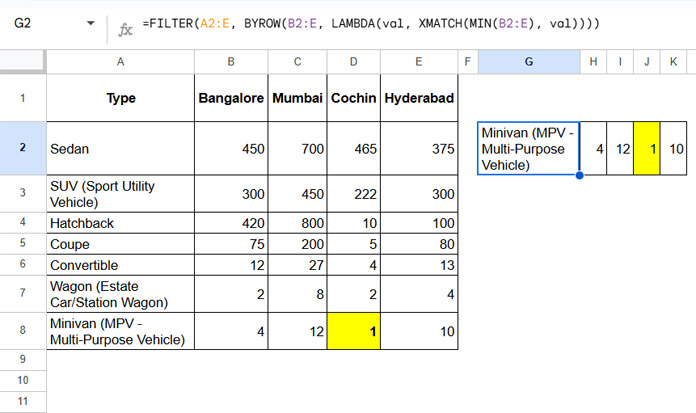Screen dimensions: 696x413
Task: Select the Minivan cell in column A
Action: click(x=120, y=330)
